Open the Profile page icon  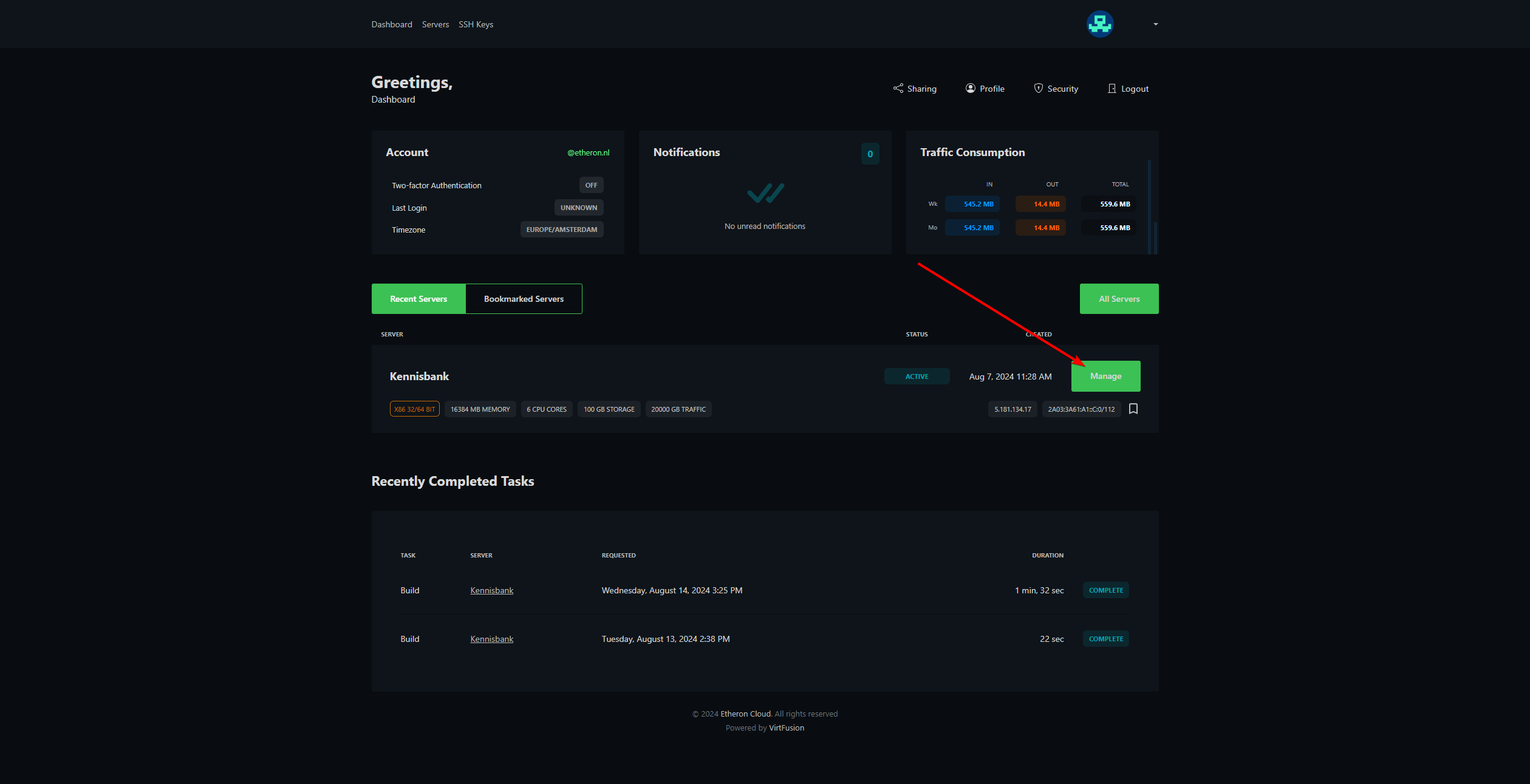coord(970,89)
